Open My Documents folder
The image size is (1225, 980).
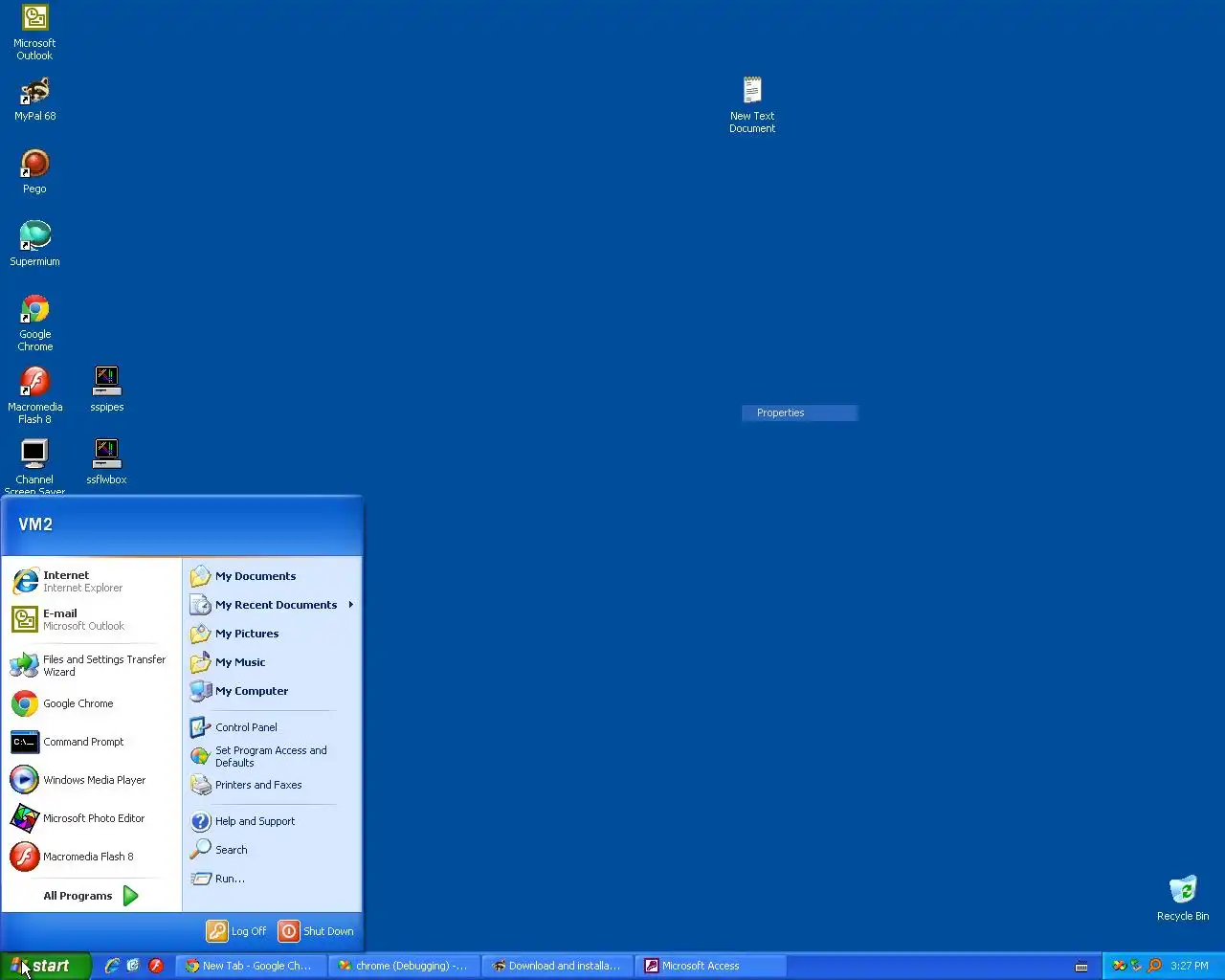(x=272, y=576)
